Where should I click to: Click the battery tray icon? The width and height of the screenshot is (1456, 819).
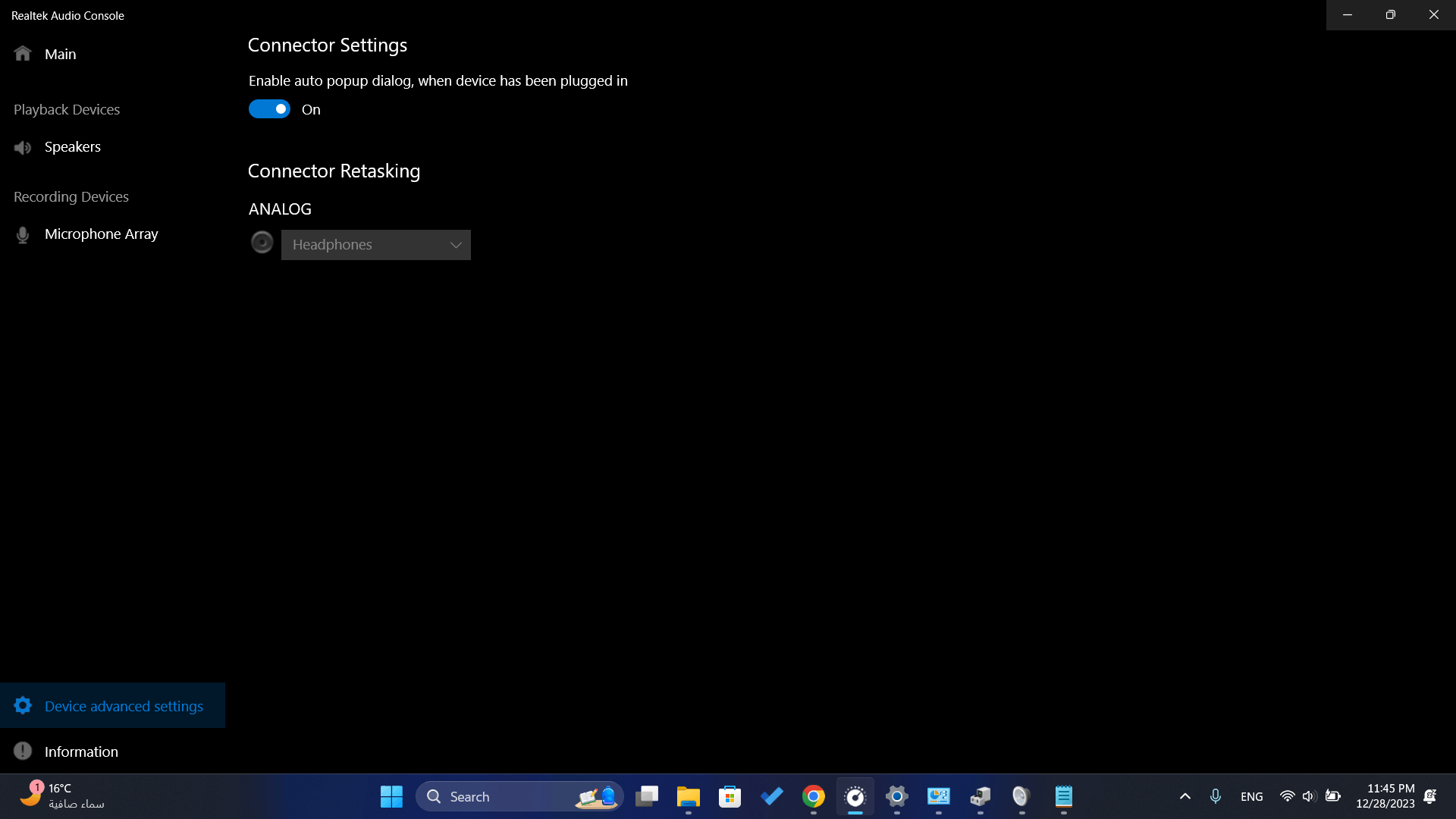click(1333, 797)
